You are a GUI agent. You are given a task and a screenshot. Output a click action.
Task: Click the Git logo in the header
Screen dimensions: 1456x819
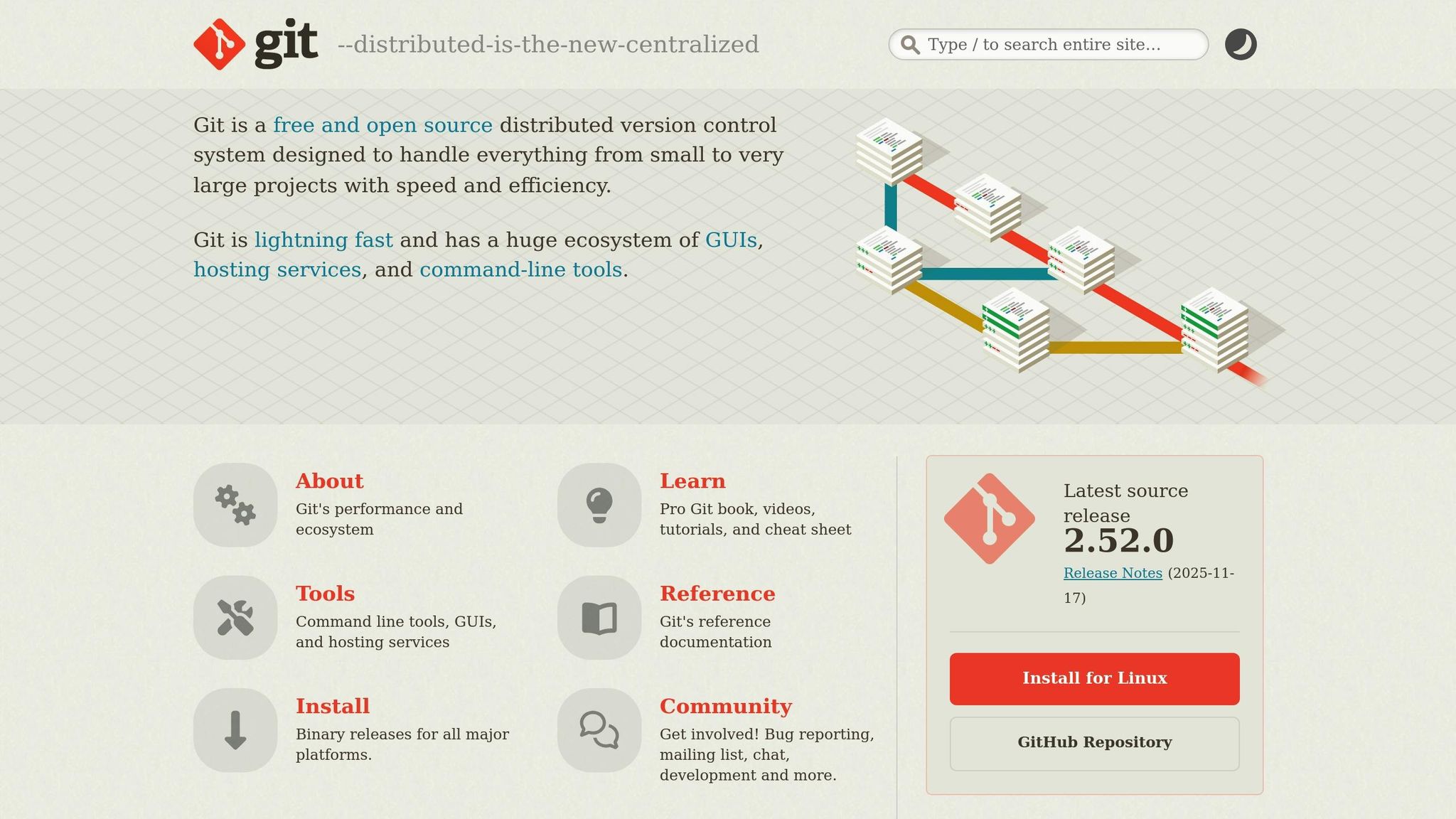pos(255,44)
